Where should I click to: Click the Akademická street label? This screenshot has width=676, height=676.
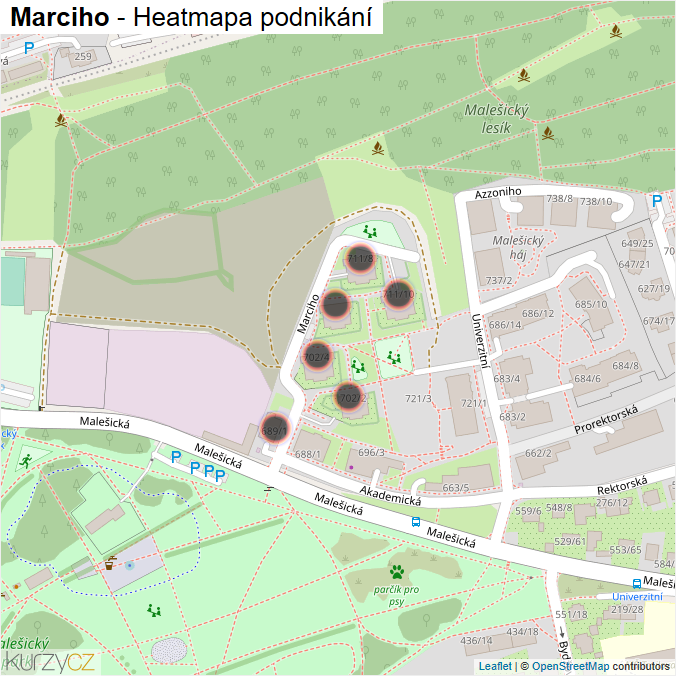coord(390,496)
